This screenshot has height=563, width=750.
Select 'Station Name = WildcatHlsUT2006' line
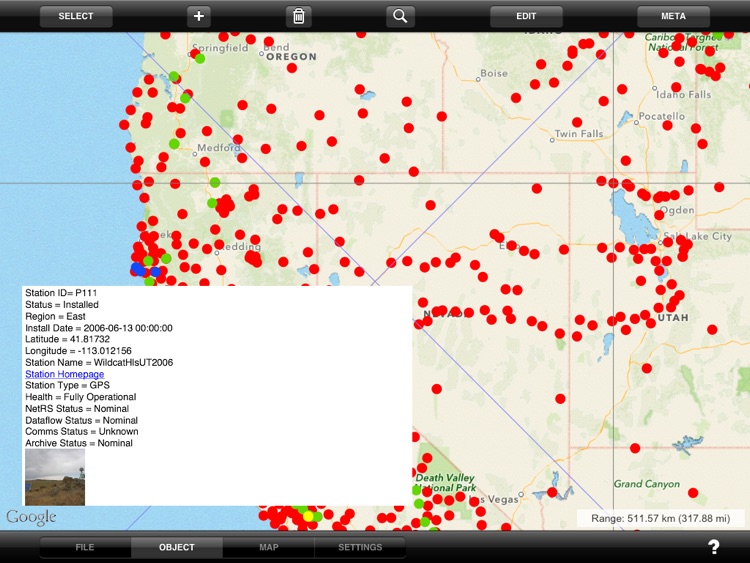99,363
